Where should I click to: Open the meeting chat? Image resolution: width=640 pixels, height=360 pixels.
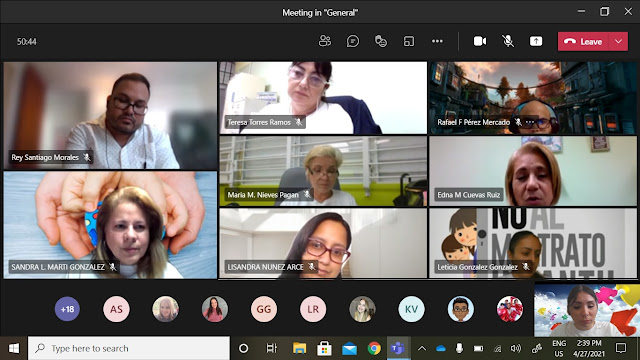pos(353,41)
